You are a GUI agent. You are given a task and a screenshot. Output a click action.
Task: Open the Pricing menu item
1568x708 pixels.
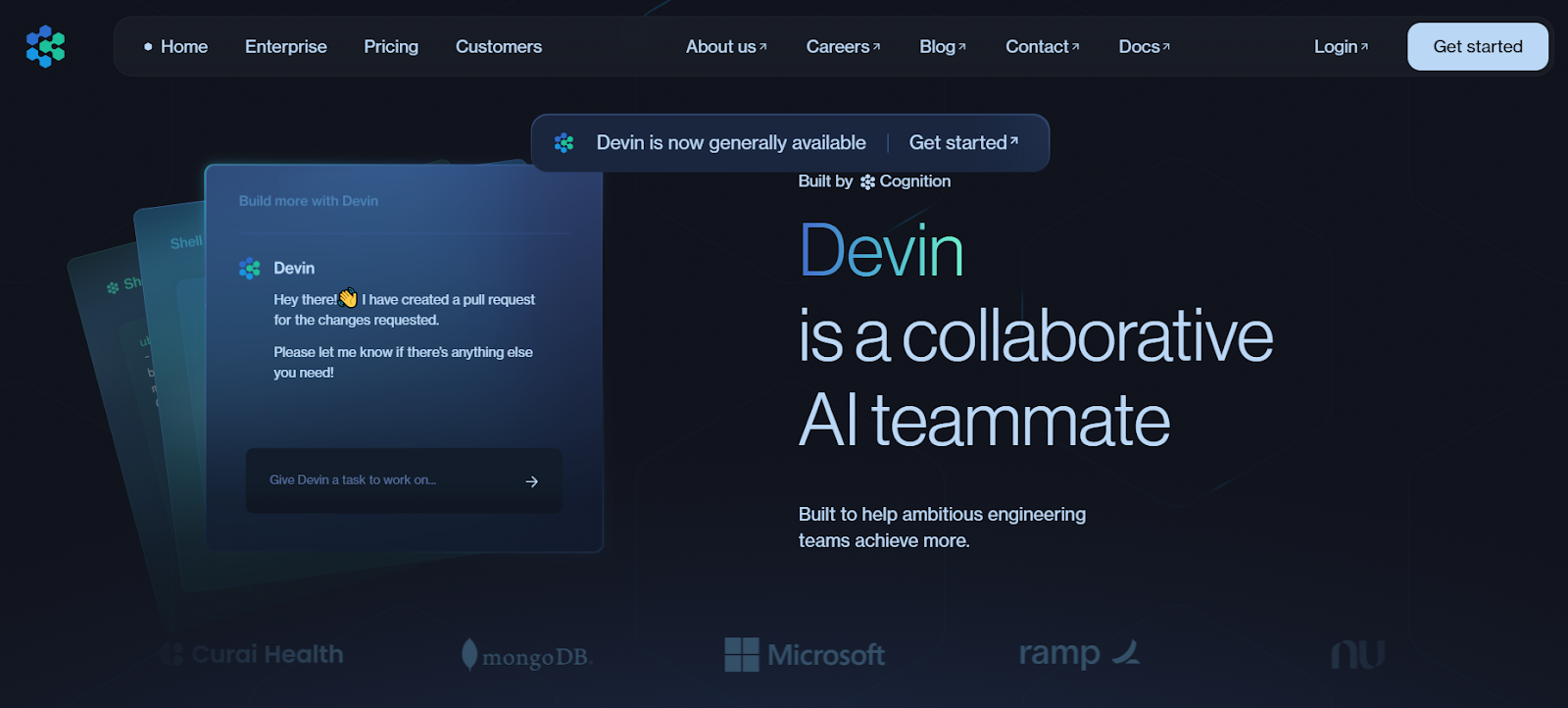(390, 46)
